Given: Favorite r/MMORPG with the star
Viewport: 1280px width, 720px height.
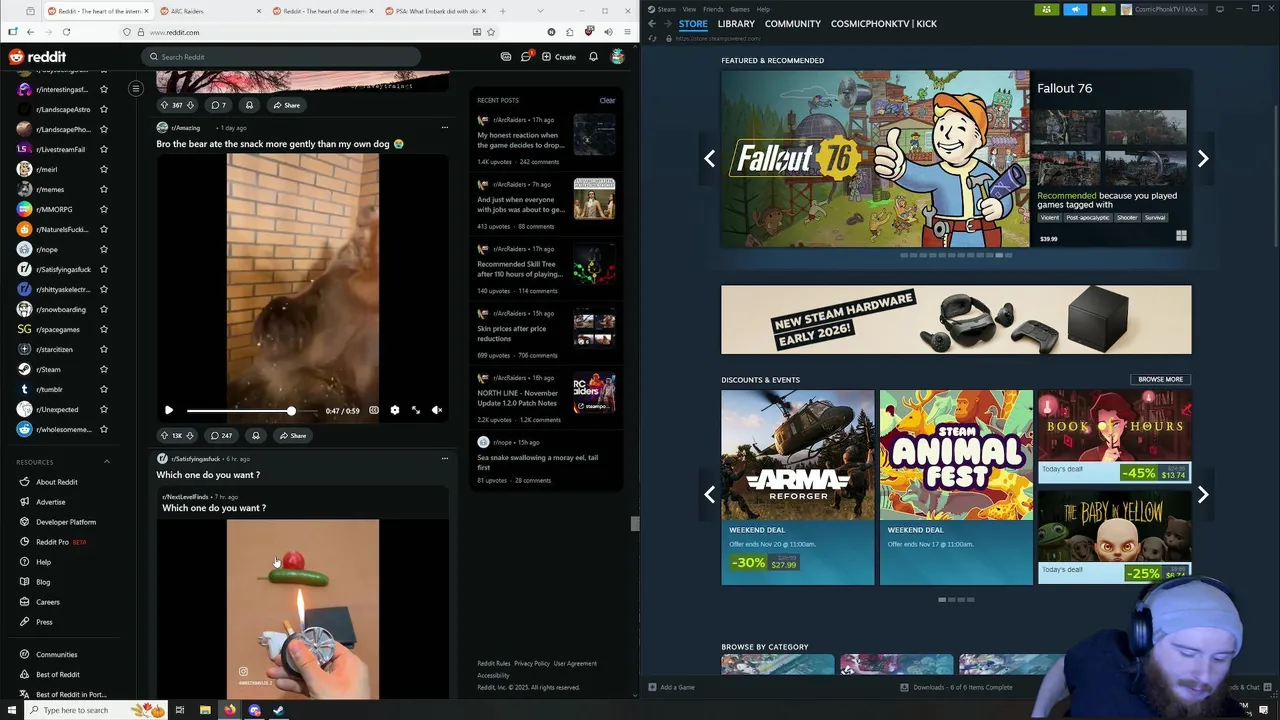Looking at the screenshot, I should tap(104, 209).
